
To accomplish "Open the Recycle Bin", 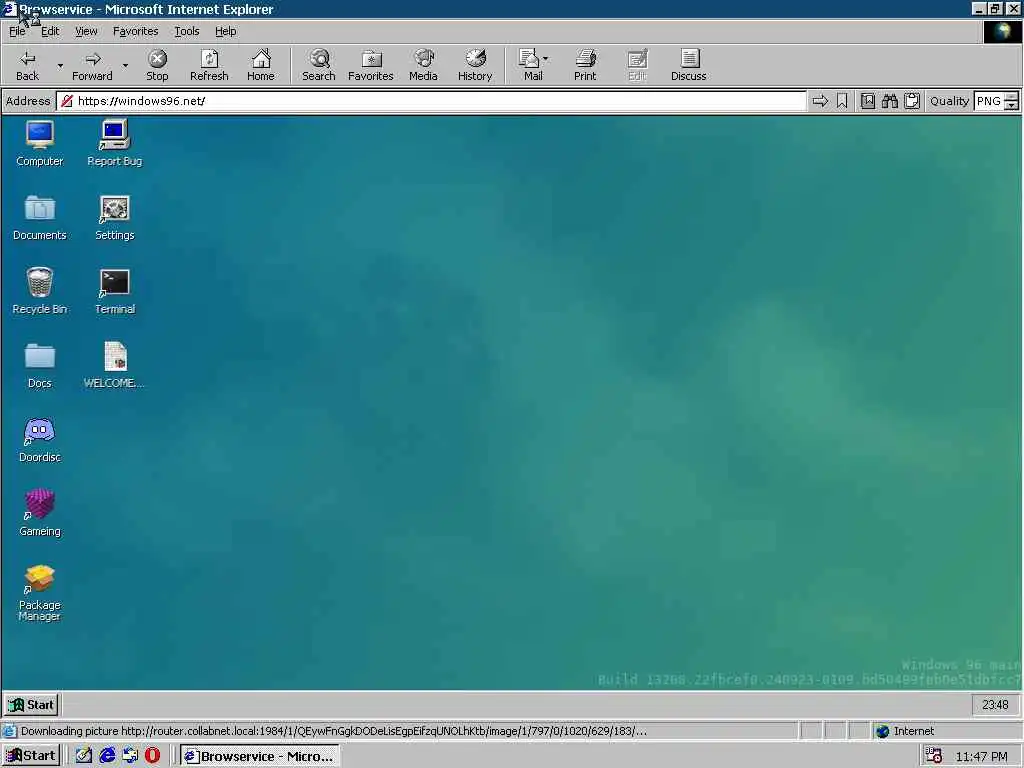I will point(40,291).
